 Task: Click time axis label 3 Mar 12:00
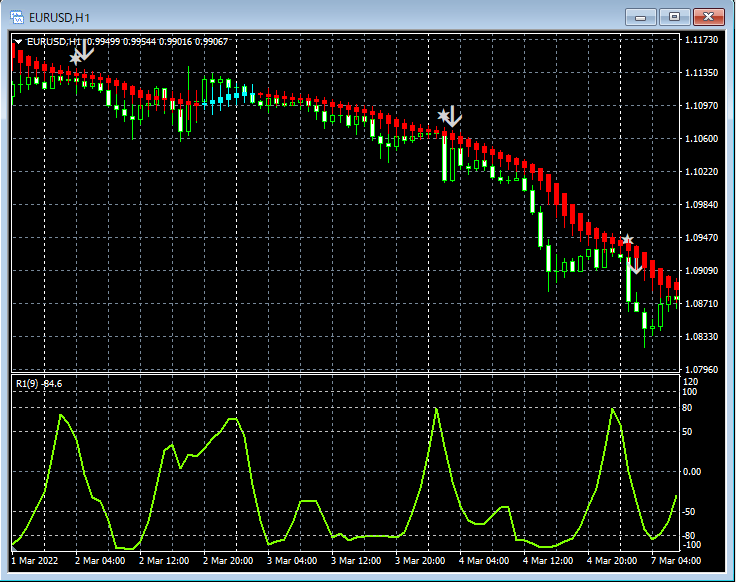[356, 561]
